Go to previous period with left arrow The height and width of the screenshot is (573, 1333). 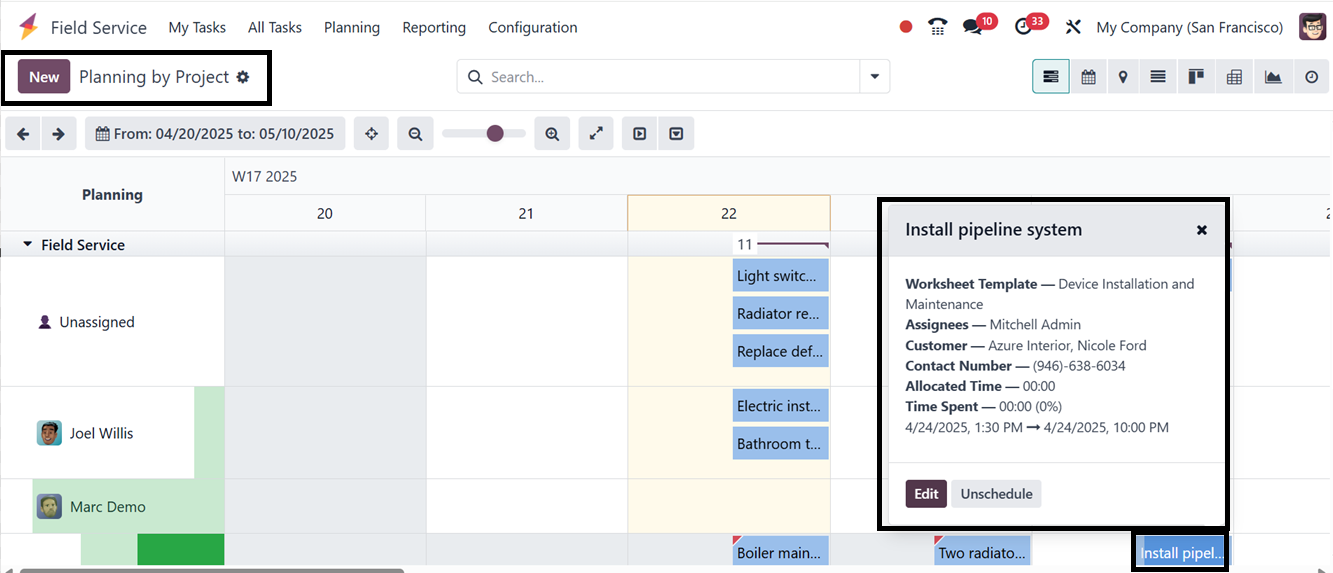tap(23, 133)
